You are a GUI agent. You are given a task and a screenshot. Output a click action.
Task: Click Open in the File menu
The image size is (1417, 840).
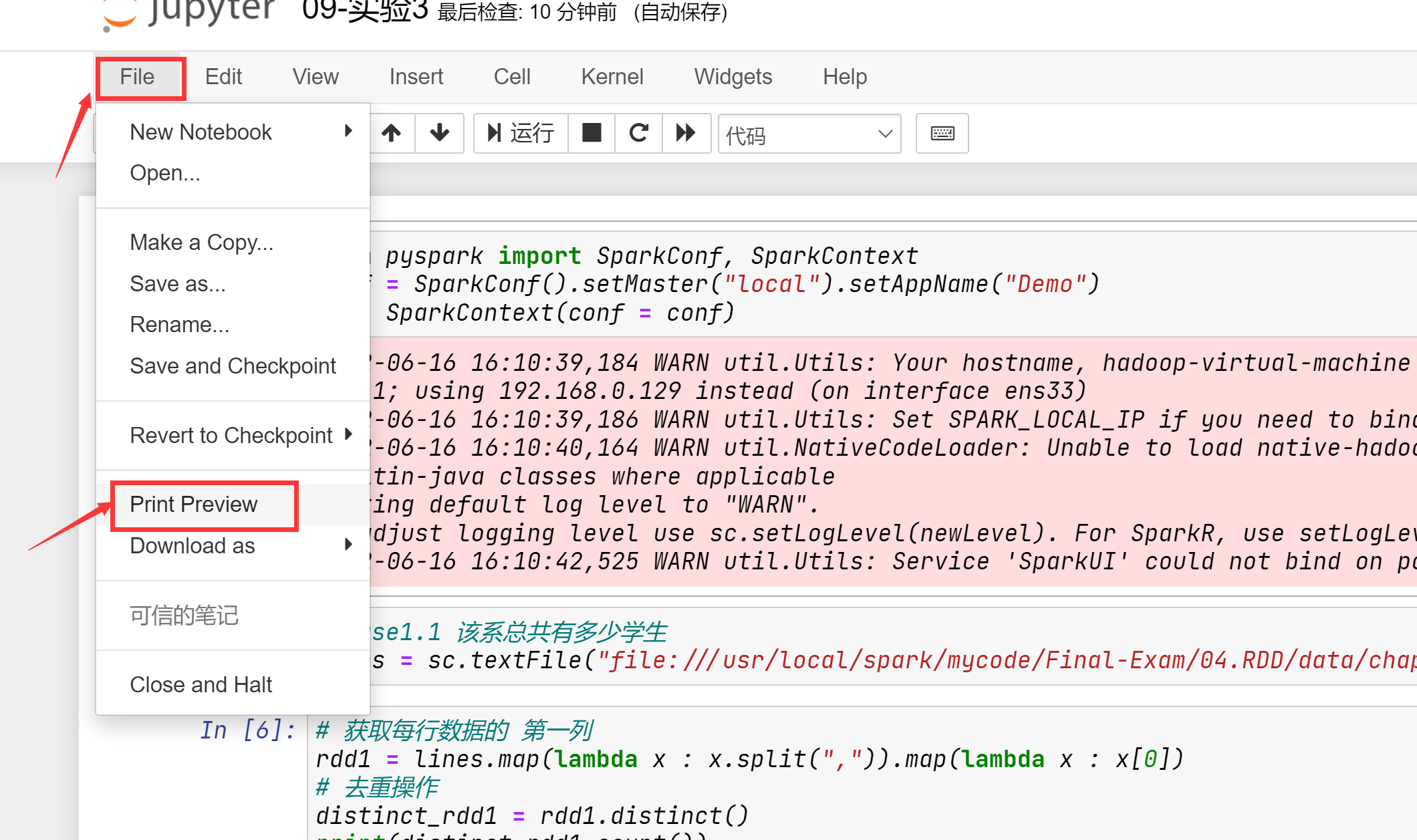[x=166, y=173]
